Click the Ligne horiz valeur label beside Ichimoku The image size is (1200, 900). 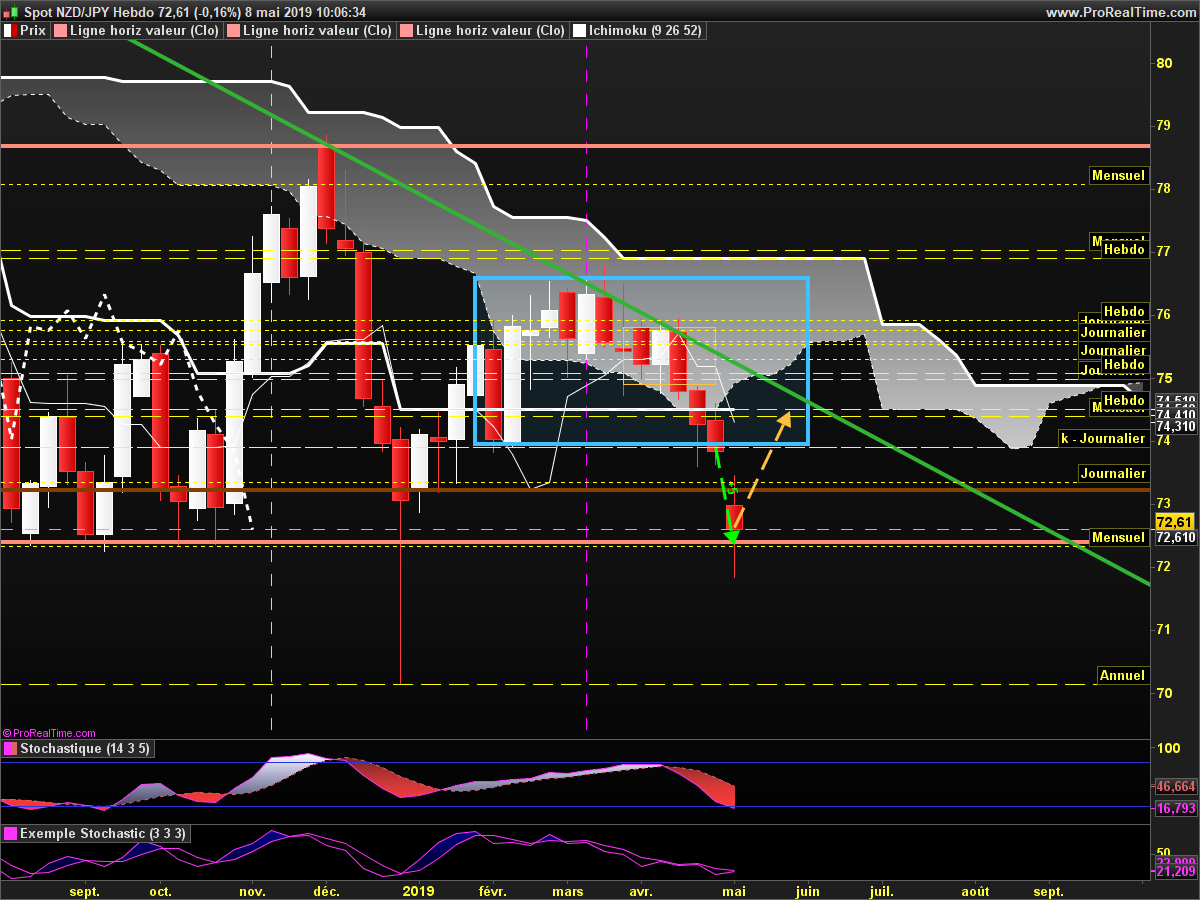490,31
